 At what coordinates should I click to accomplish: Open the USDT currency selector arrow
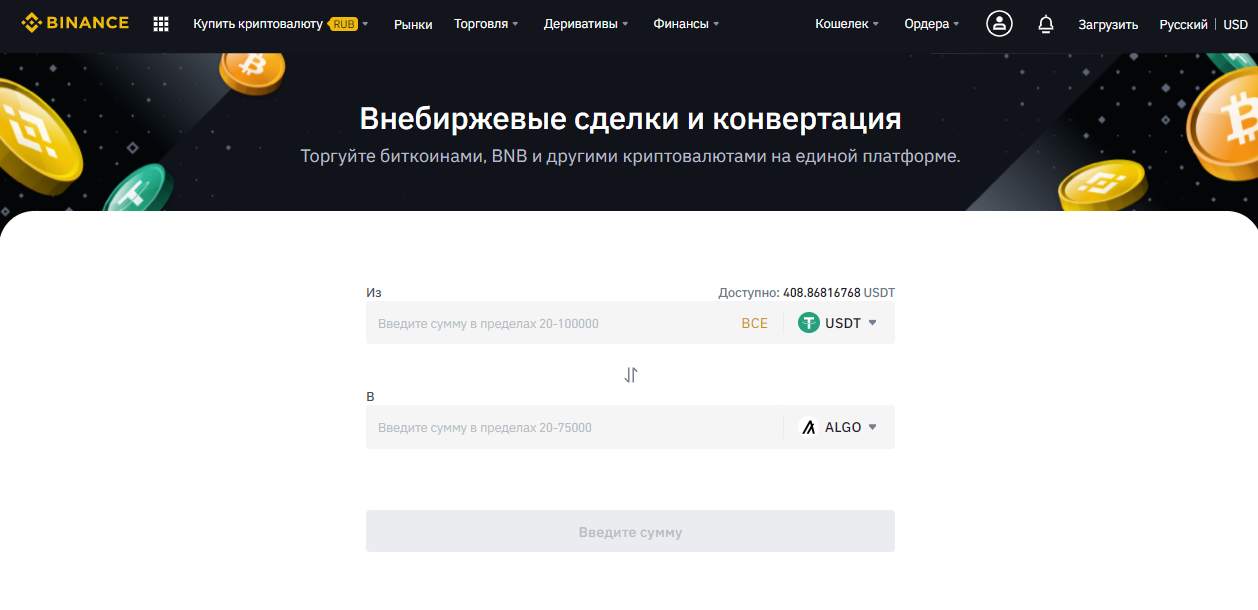tap(872, 323)
